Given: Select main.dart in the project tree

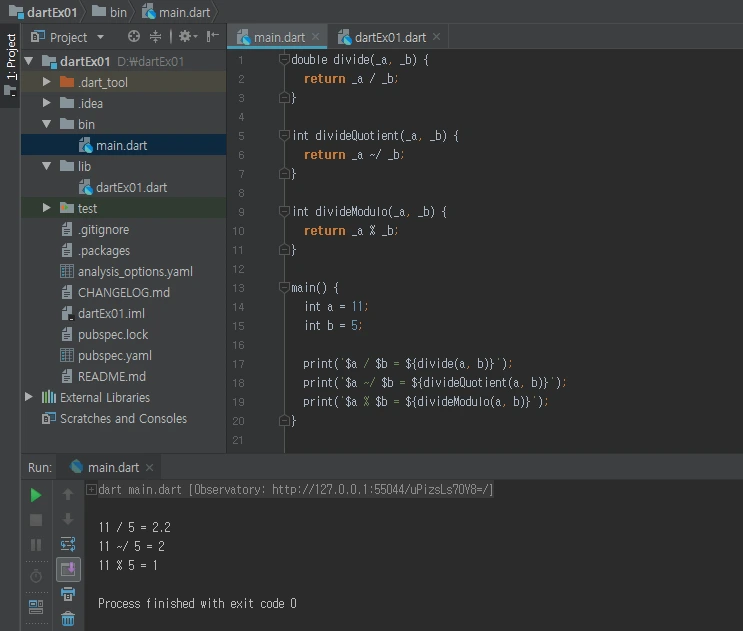Looking at the screenshot, I should click(x=121, y=145).
